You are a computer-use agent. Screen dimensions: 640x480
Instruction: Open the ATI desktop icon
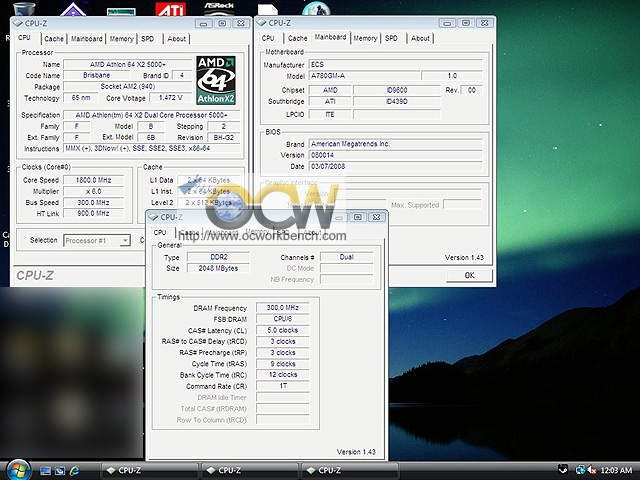click(171, 9)
